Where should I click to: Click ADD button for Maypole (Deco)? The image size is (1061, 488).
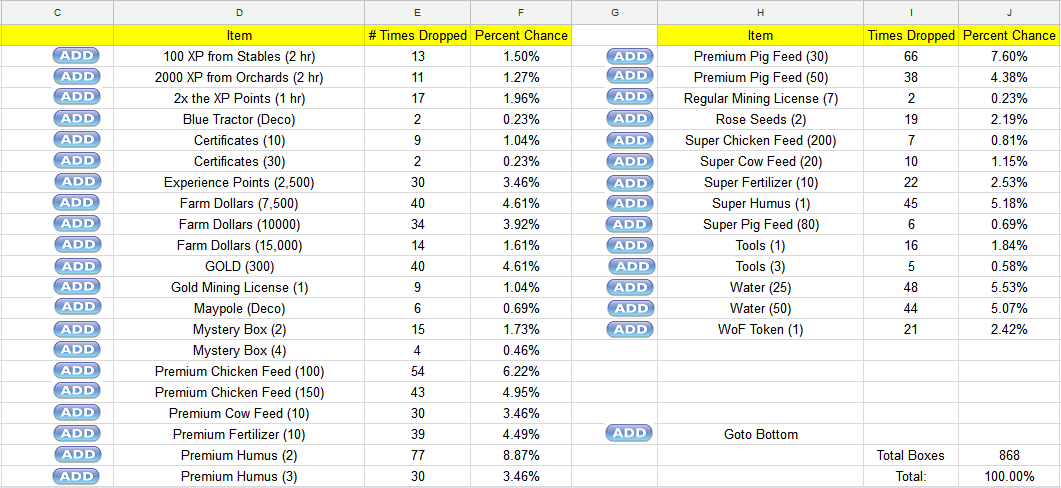[78, 307]
